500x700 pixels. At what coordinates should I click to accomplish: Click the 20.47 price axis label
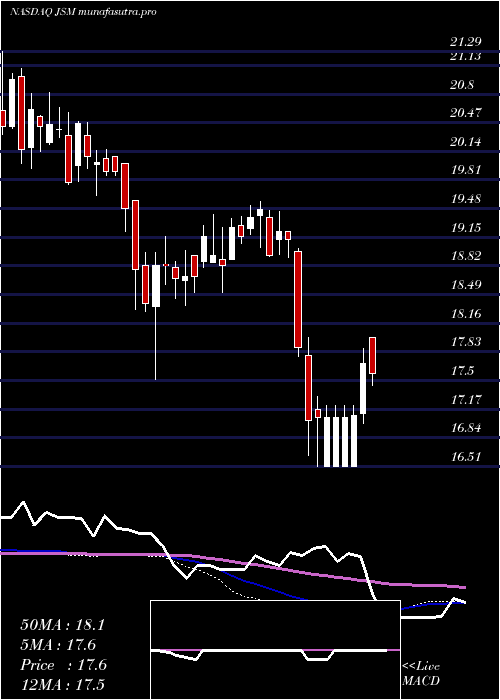466,113
